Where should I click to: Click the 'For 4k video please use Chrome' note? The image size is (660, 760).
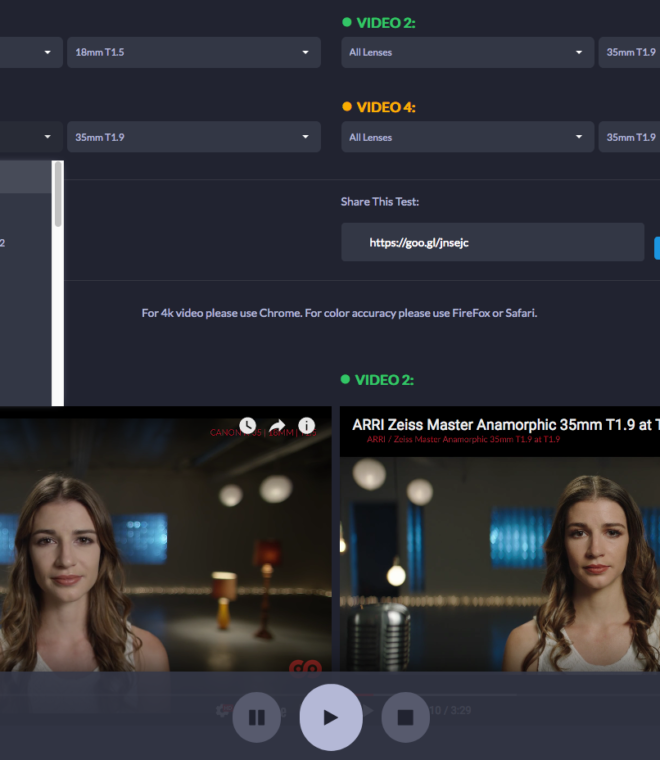pos(339,313)
